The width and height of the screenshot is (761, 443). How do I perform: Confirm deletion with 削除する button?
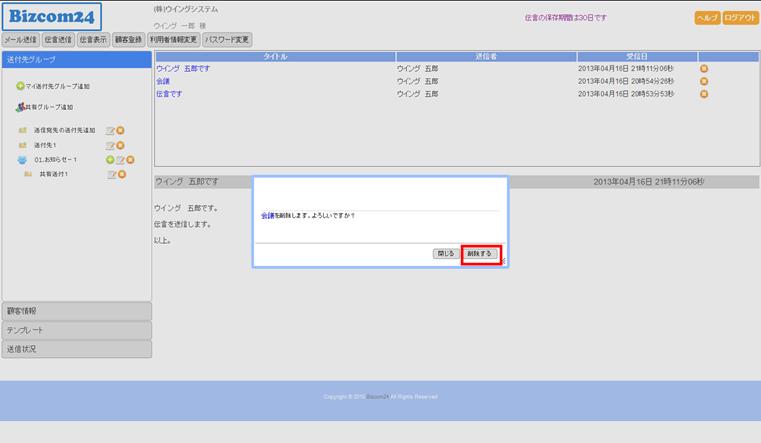(x=480, y=254)
